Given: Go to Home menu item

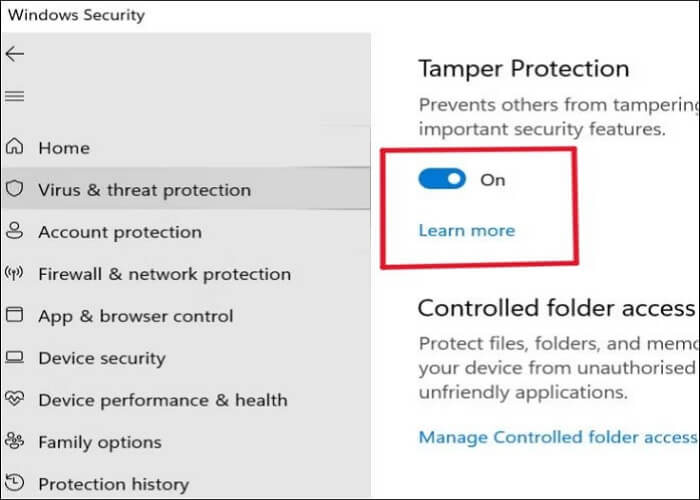Looking at the screenshot, I should coord(64,148).
